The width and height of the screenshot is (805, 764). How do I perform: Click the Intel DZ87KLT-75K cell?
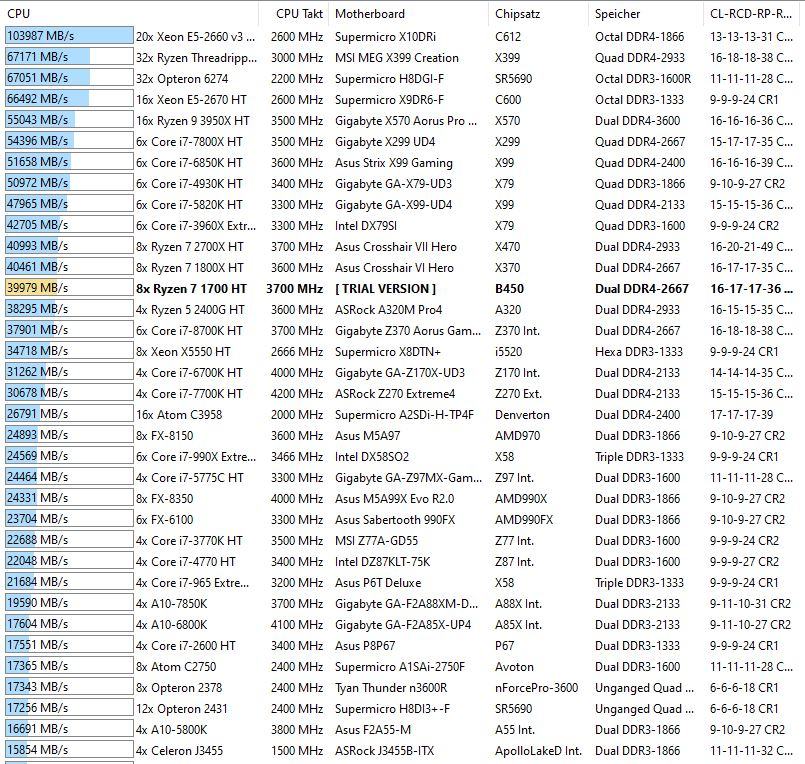382,563
